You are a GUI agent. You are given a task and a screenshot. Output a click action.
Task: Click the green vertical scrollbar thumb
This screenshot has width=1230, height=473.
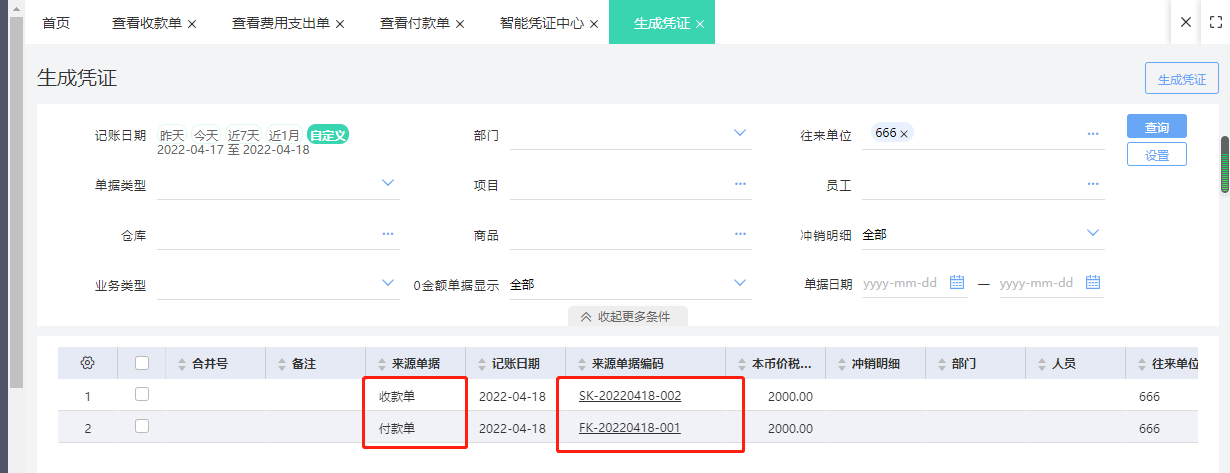click(x=1224, y=164)
